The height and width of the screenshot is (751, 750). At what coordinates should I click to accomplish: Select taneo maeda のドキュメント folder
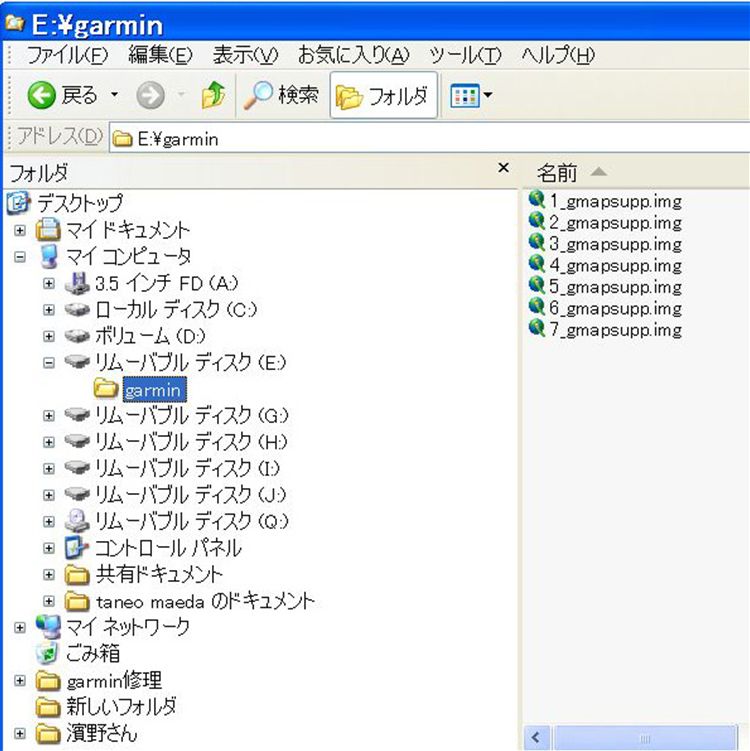point(205,601)
